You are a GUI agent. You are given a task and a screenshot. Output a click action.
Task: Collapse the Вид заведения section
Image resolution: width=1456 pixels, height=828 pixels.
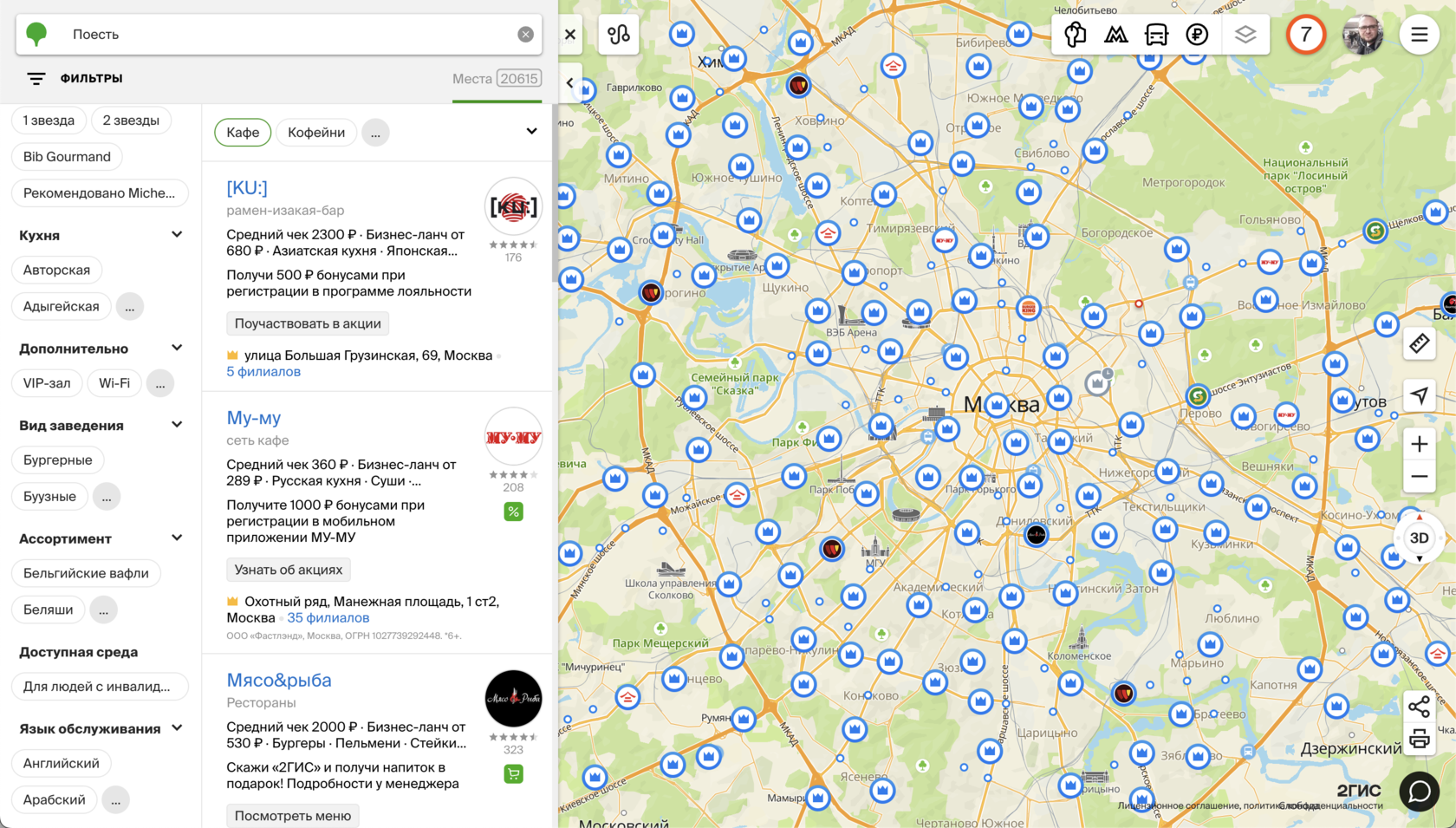point(177,425)
